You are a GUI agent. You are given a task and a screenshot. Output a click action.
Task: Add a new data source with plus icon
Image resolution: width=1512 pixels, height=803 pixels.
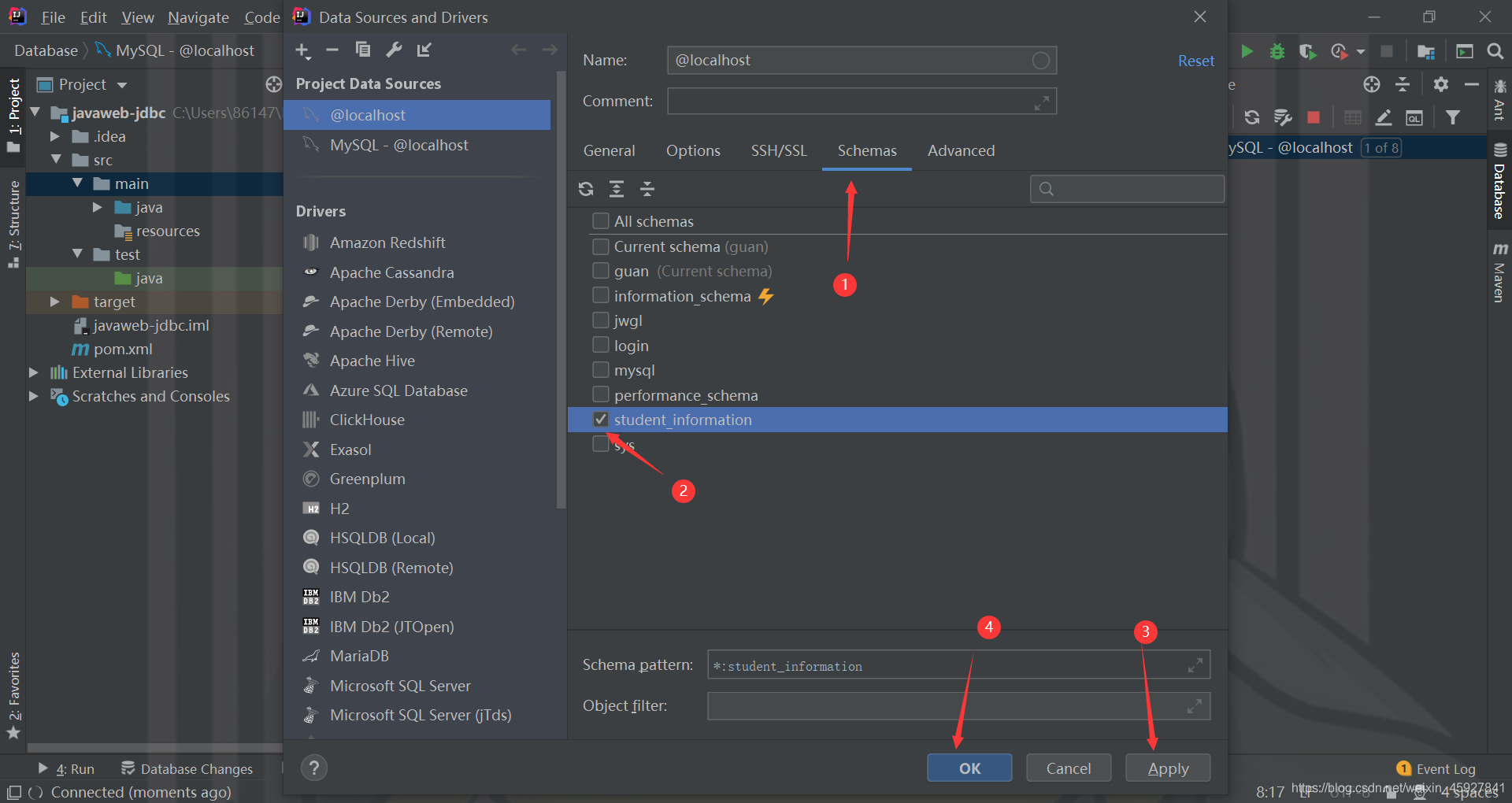coord(303,50)
